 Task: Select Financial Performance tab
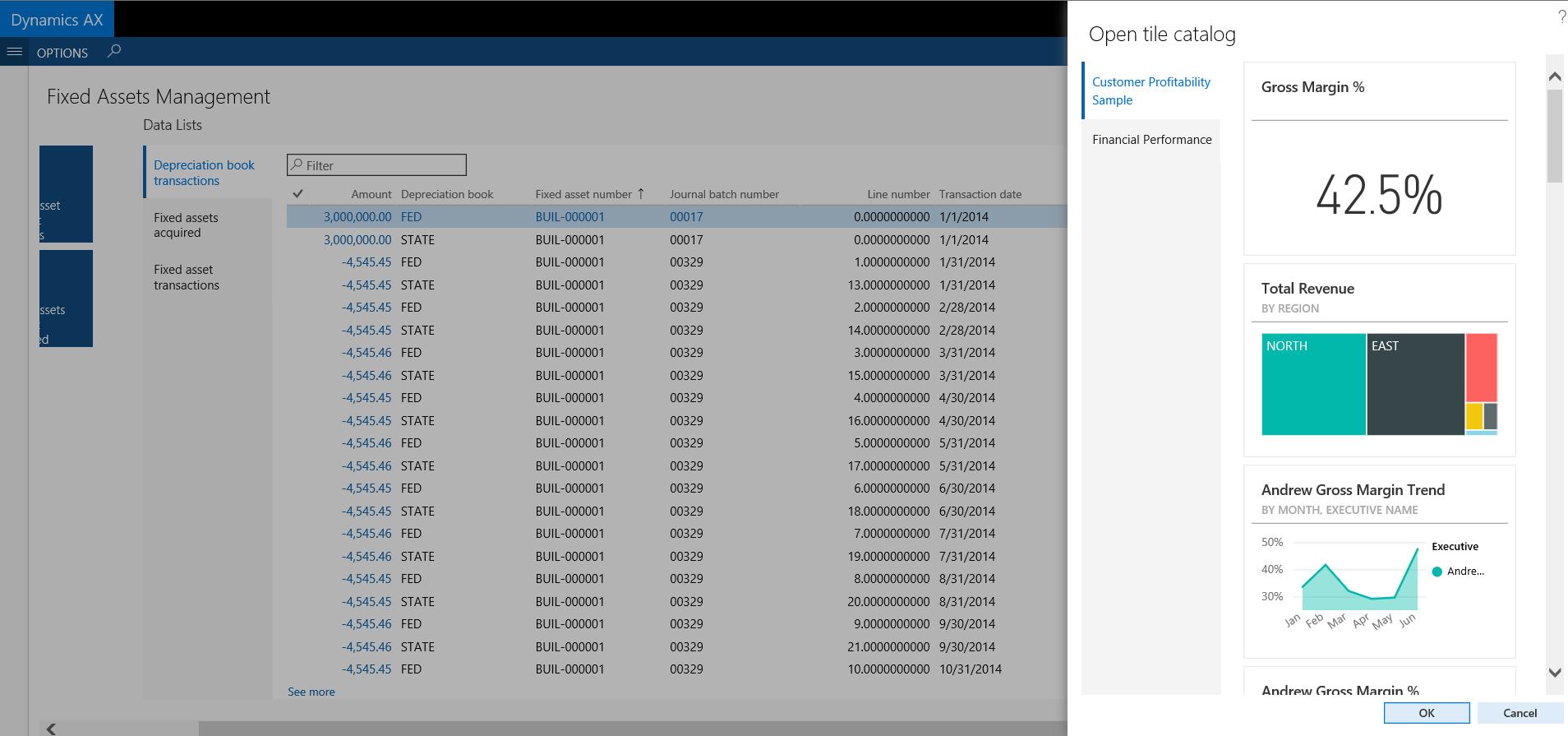point(1151,140)
